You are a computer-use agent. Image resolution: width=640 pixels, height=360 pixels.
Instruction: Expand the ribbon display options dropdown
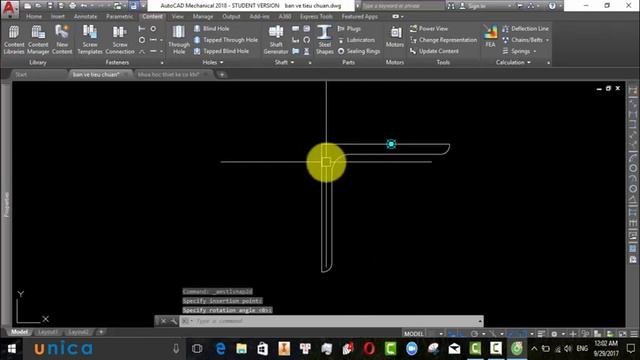(x=402, y=17)
